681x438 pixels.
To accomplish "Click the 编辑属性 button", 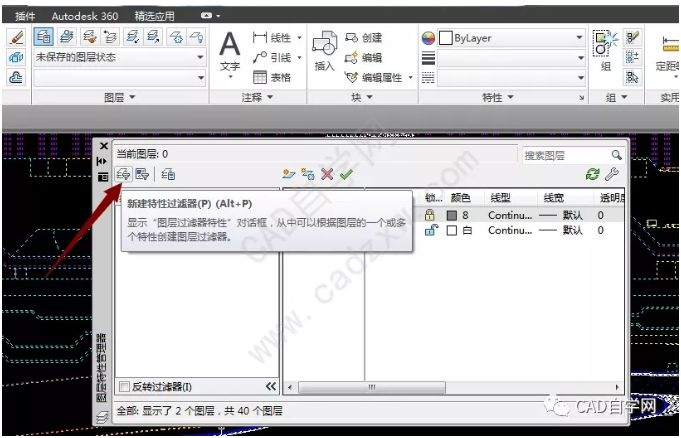I will point(374,77).
